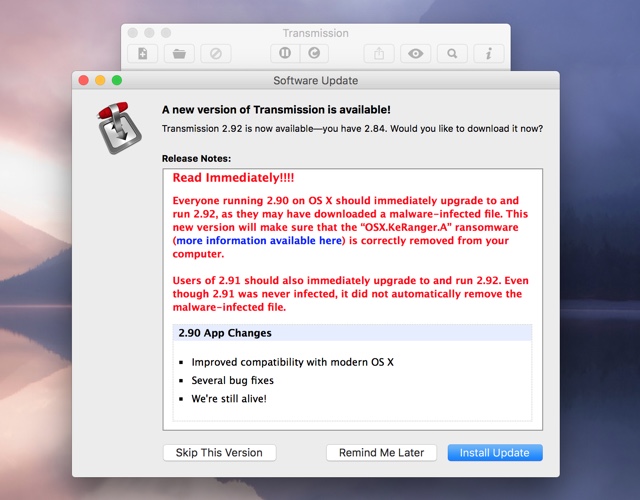Click Open torrent folder icon in Transmission window

(179, 53)
